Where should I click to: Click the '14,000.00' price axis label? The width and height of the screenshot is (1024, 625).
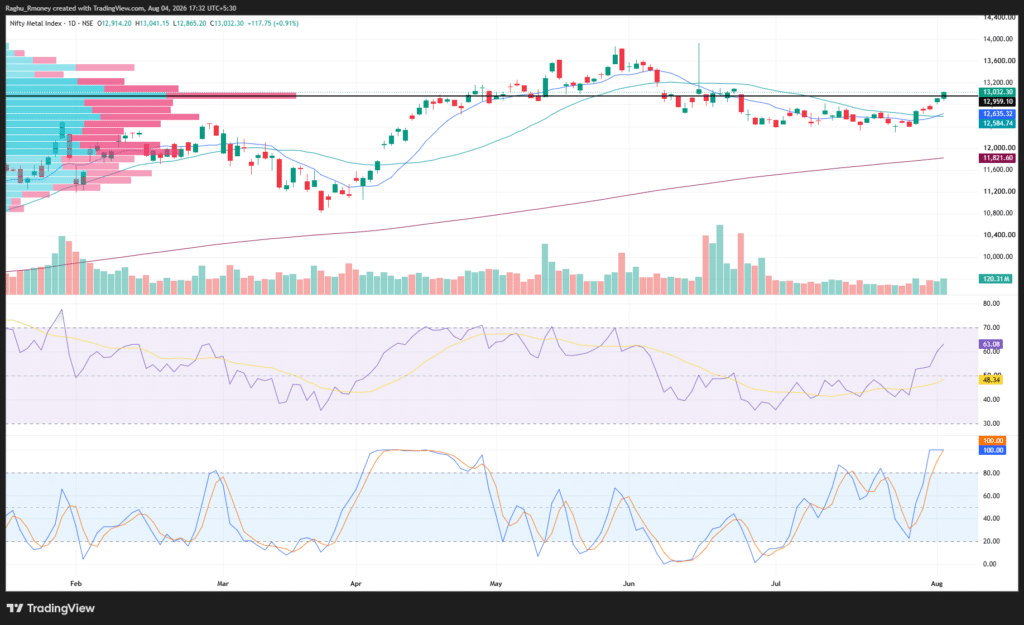[x=999, y=39]
